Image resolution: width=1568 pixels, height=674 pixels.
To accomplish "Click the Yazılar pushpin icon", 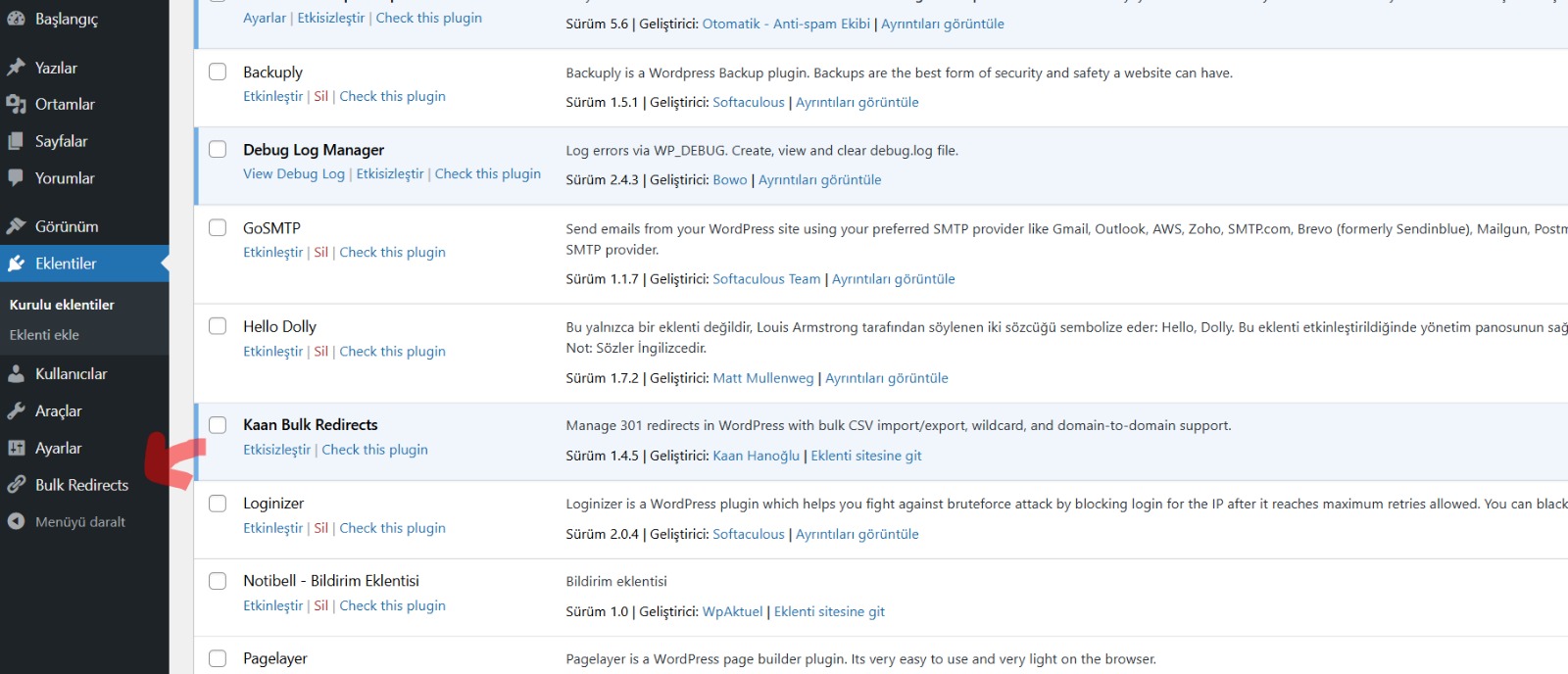I will click(x=16, y=68).
